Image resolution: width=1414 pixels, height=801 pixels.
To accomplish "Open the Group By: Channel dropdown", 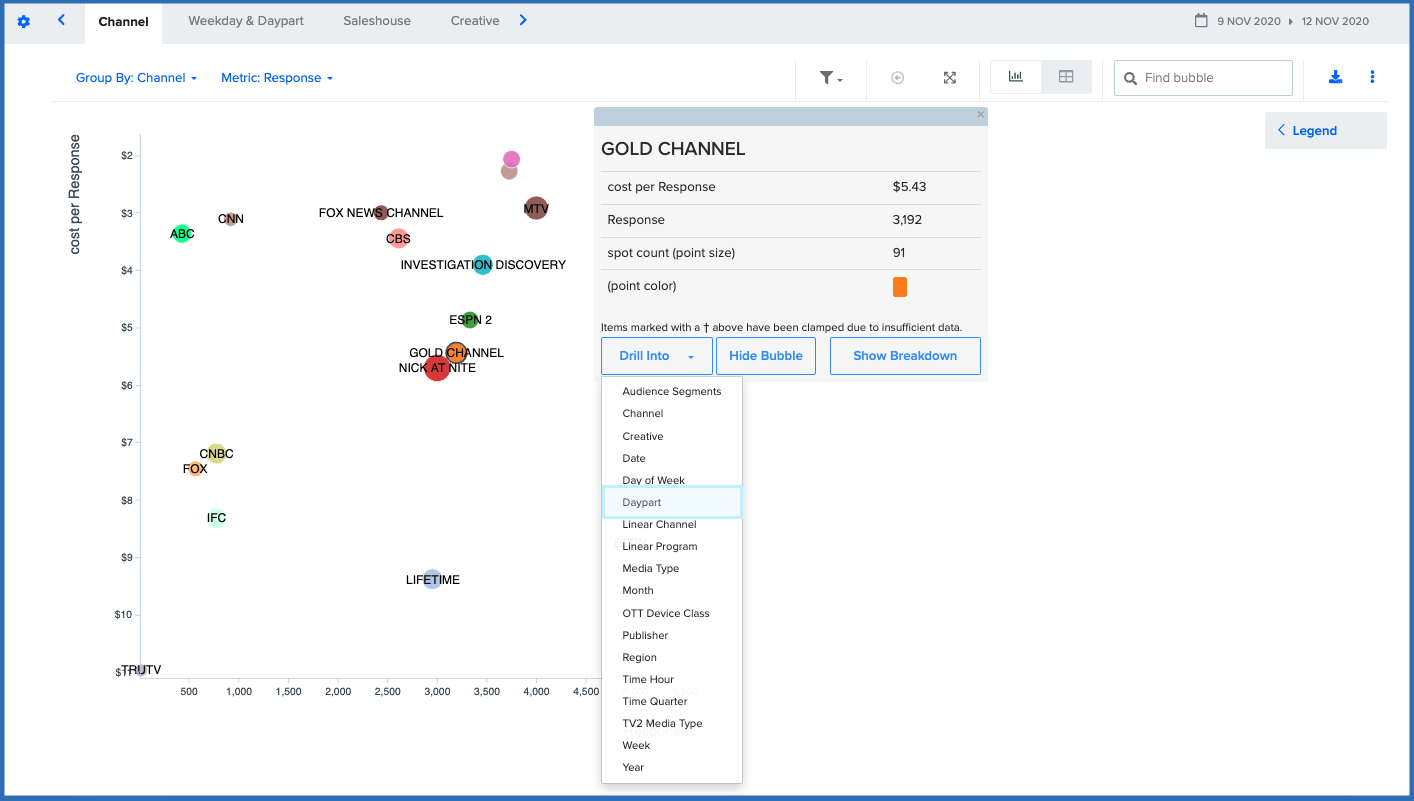I will click(136, 78).
